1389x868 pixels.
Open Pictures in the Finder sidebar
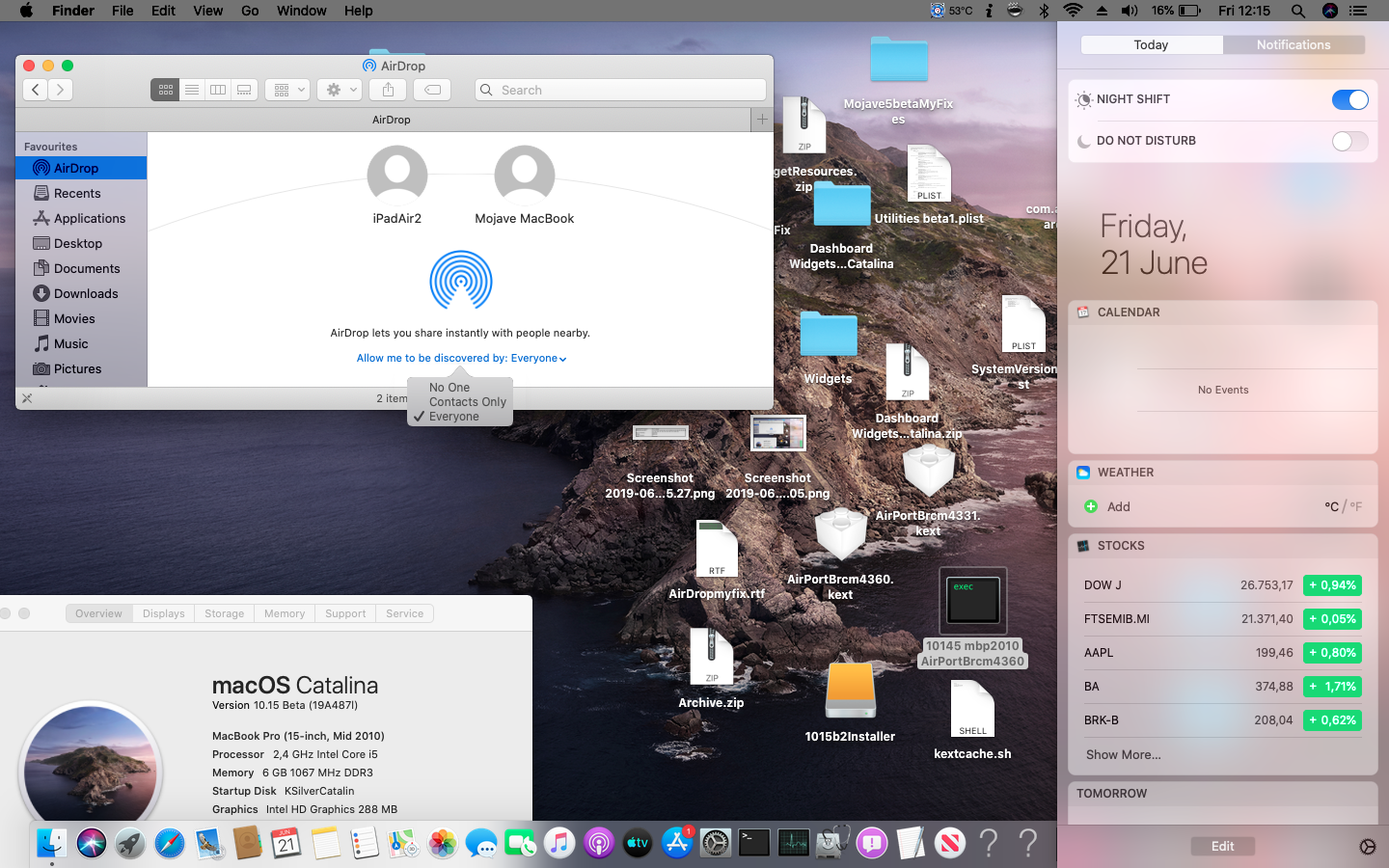81,368
